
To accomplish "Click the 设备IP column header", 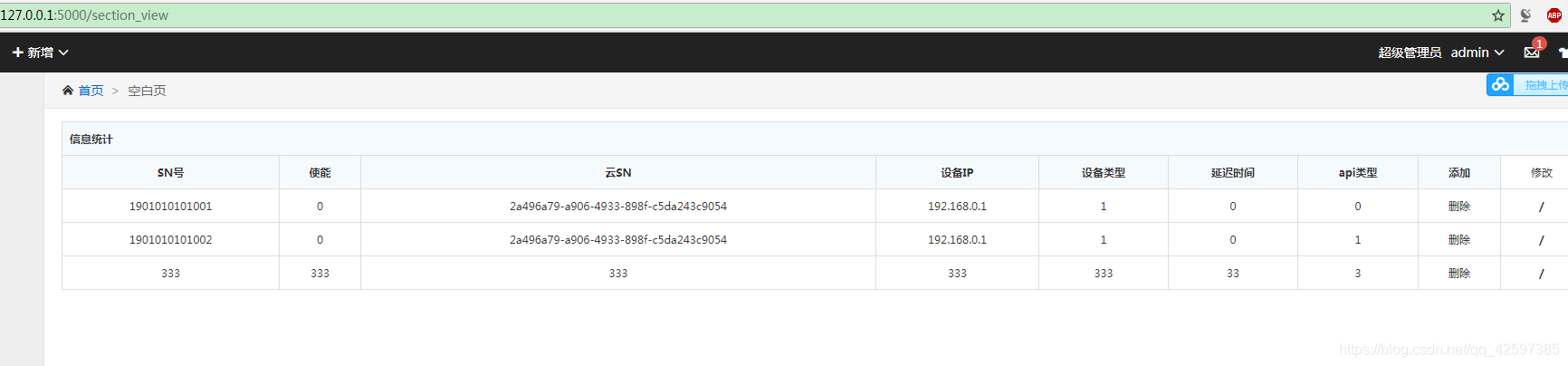I will [x=957, y=172].
